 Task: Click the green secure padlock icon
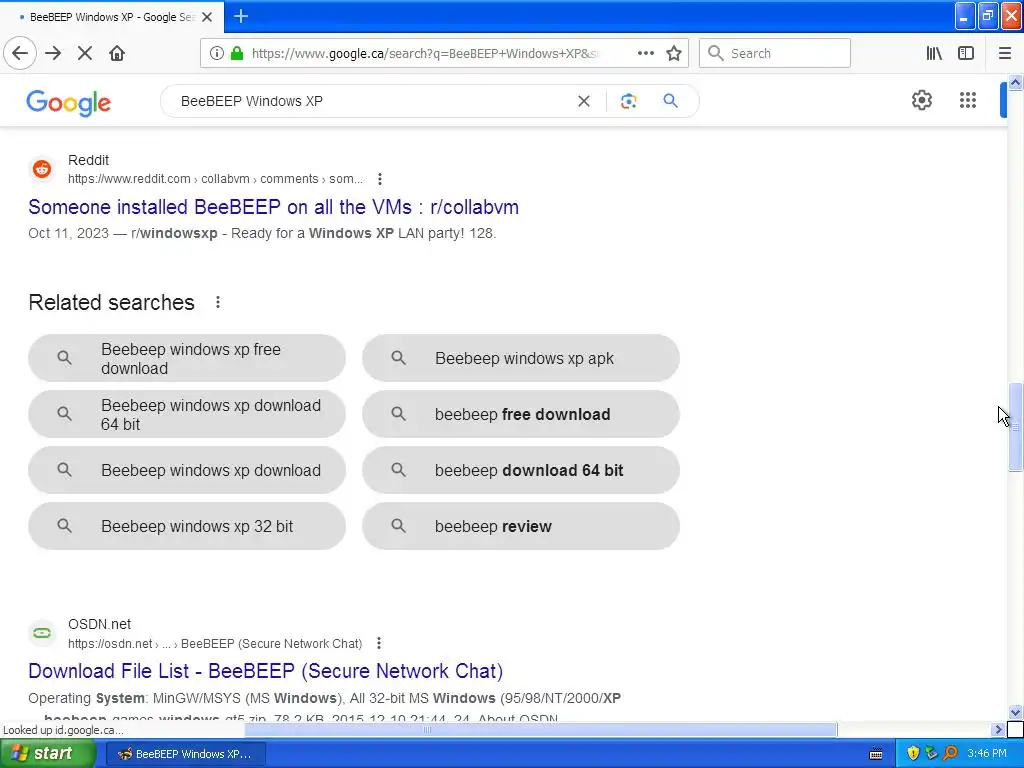pos(237,54)
